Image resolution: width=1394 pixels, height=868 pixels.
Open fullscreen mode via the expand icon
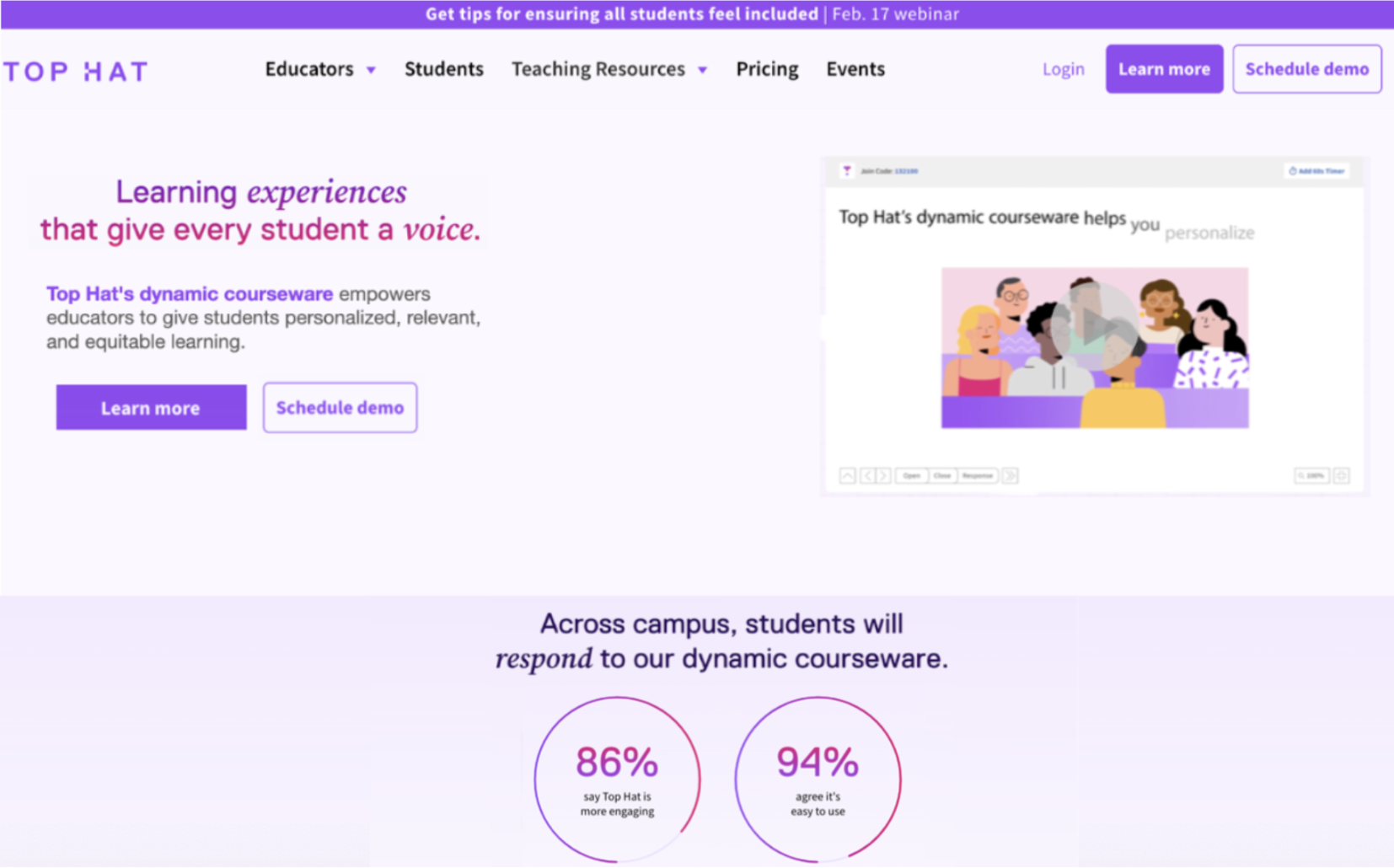[1342, 475]
